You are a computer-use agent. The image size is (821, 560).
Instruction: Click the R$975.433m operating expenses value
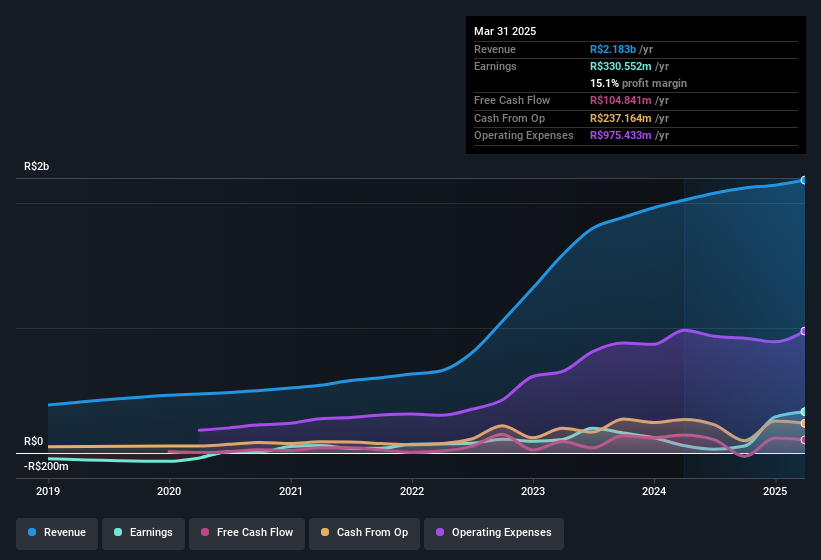(x=620, y=136)
